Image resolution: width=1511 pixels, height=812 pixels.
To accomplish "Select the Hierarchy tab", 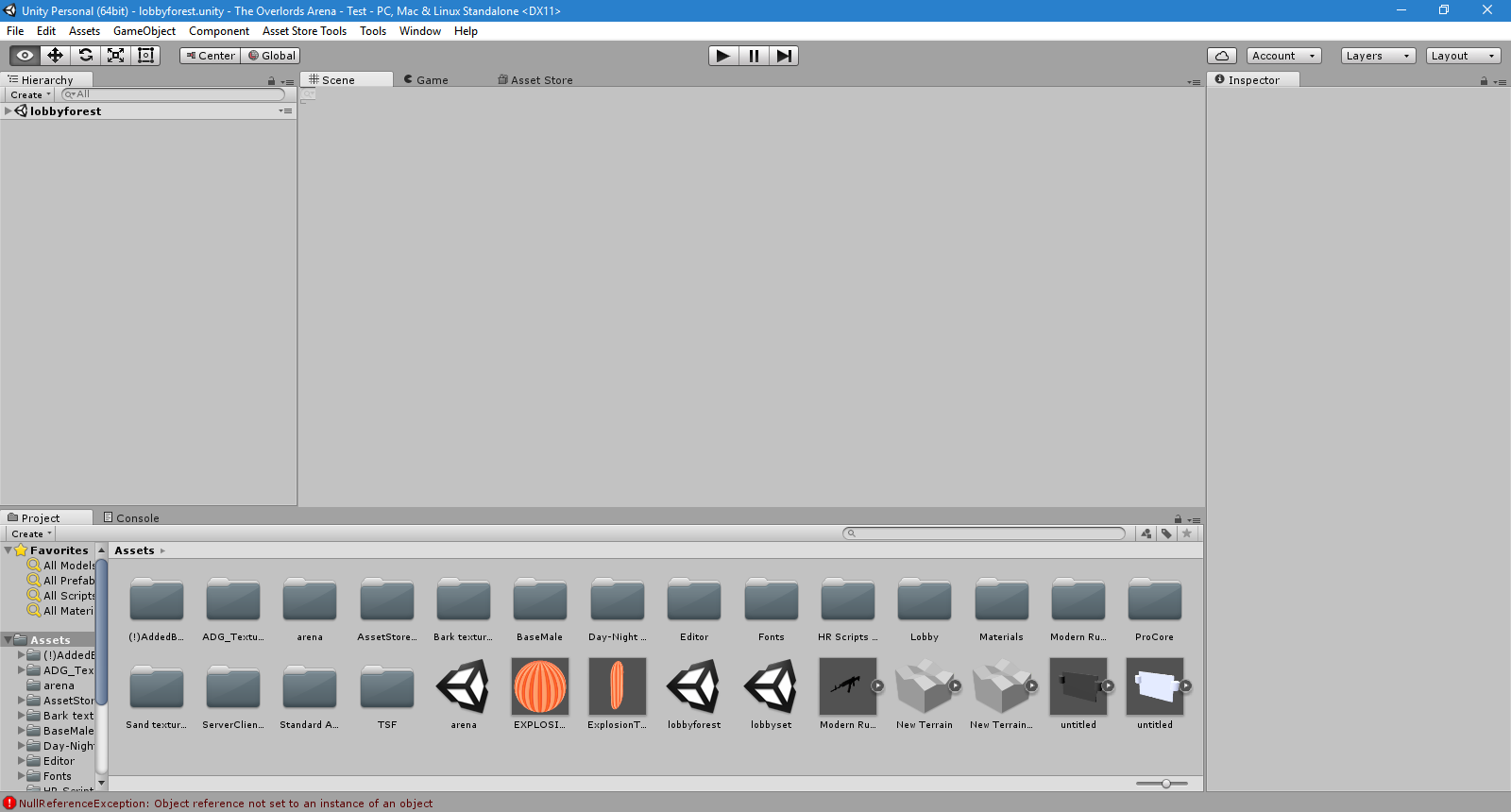I will (47, 80).
